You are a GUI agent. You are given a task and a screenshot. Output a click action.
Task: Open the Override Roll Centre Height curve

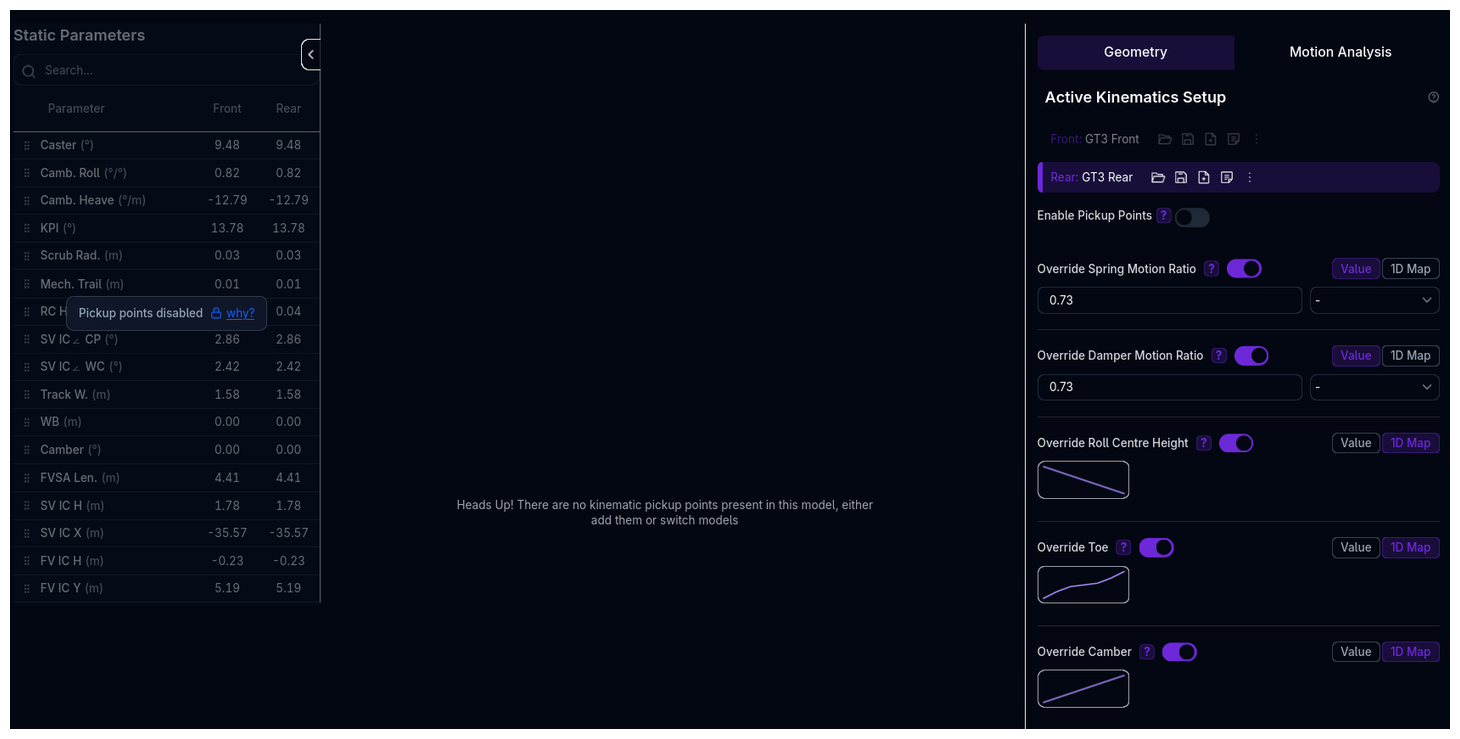[x=1083, y=480]
